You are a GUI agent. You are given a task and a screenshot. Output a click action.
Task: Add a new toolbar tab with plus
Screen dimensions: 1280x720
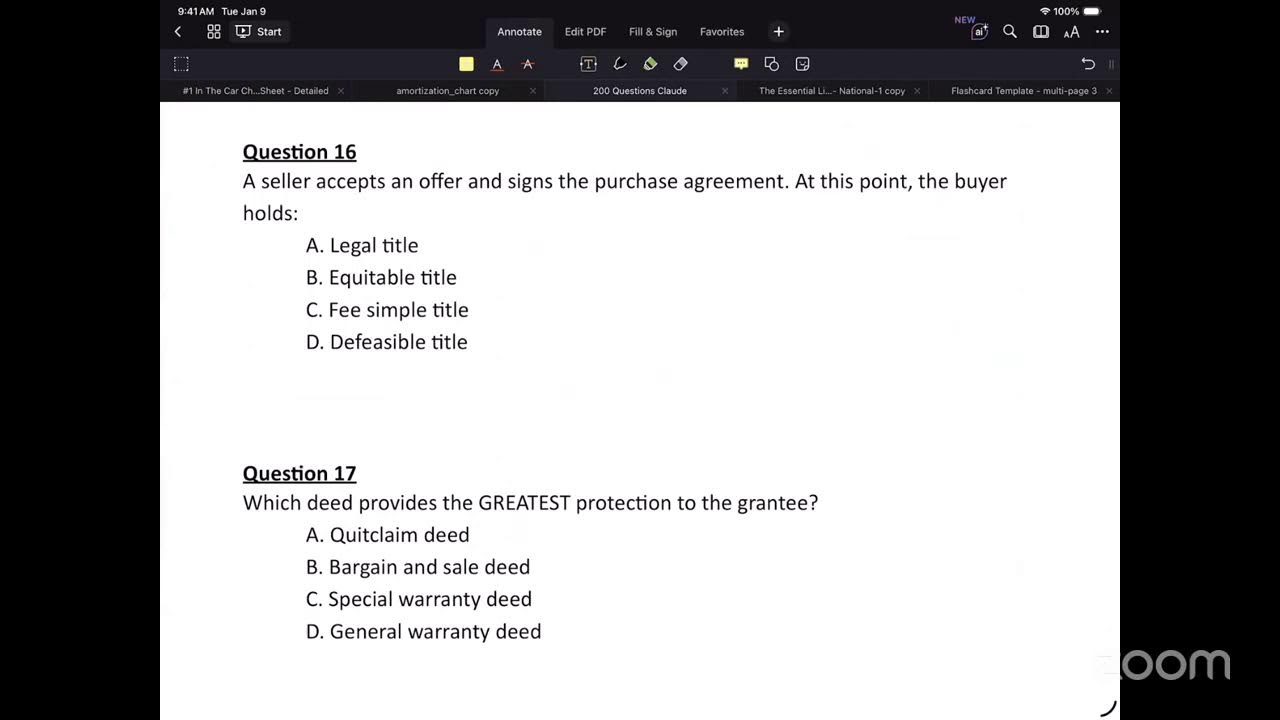(779, 32)
